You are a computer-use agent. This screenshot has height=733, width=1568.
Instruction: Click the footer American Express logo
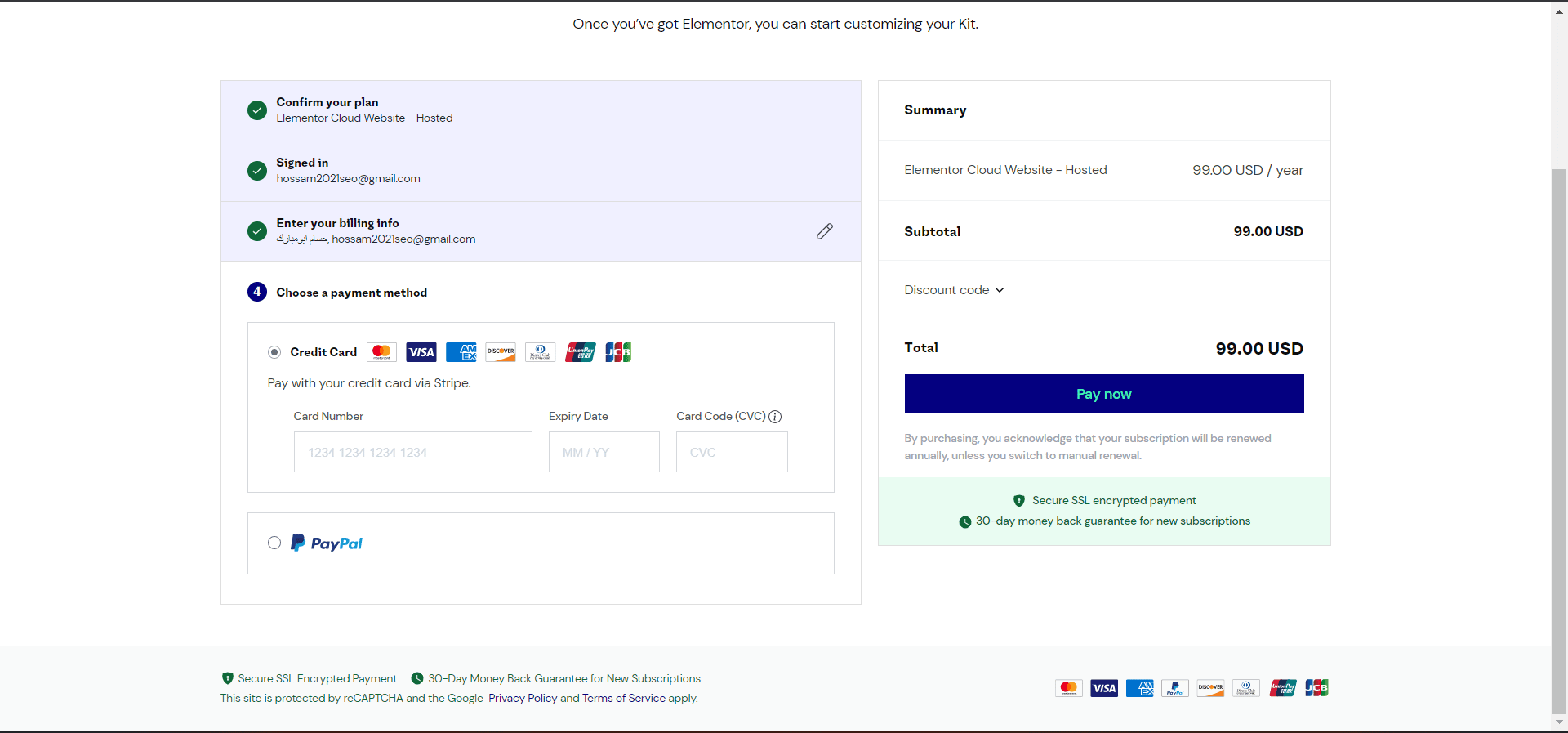tap(1140, 688)
